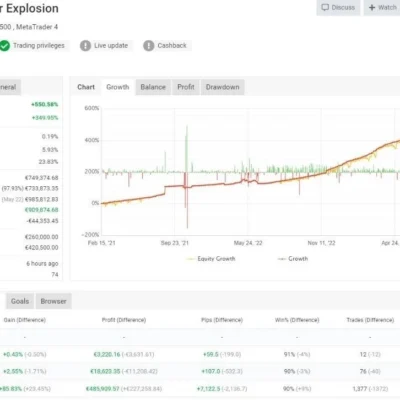Click the plus icon on Watch
Image resolution: width=400 pixels, height=400 pixels.
pyautogui.click(x=372, y=7)
